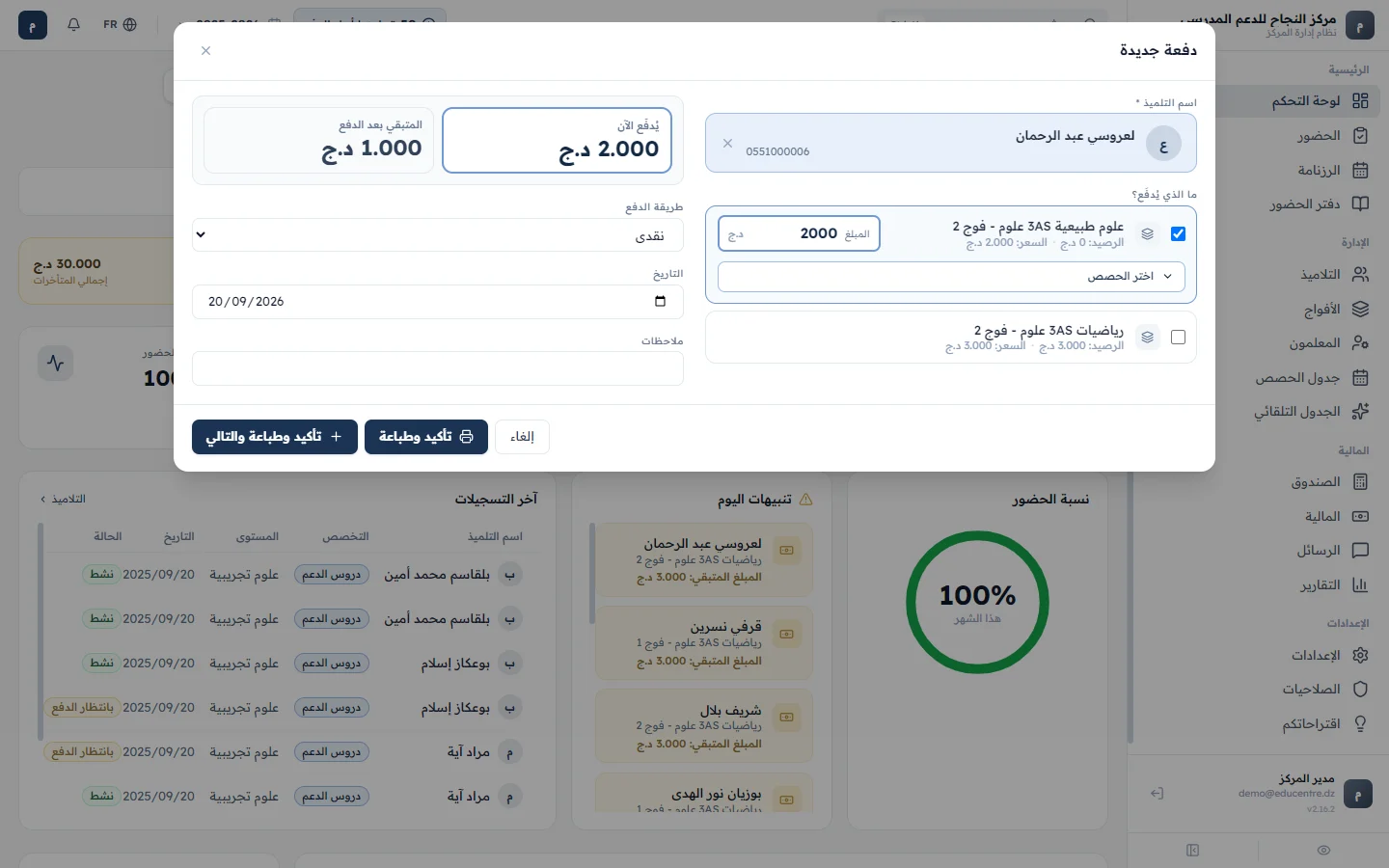Click the layers icon beside علوم طبيعية course
The width and height of the screenshot is (1389, 868).
(1147, 233)
